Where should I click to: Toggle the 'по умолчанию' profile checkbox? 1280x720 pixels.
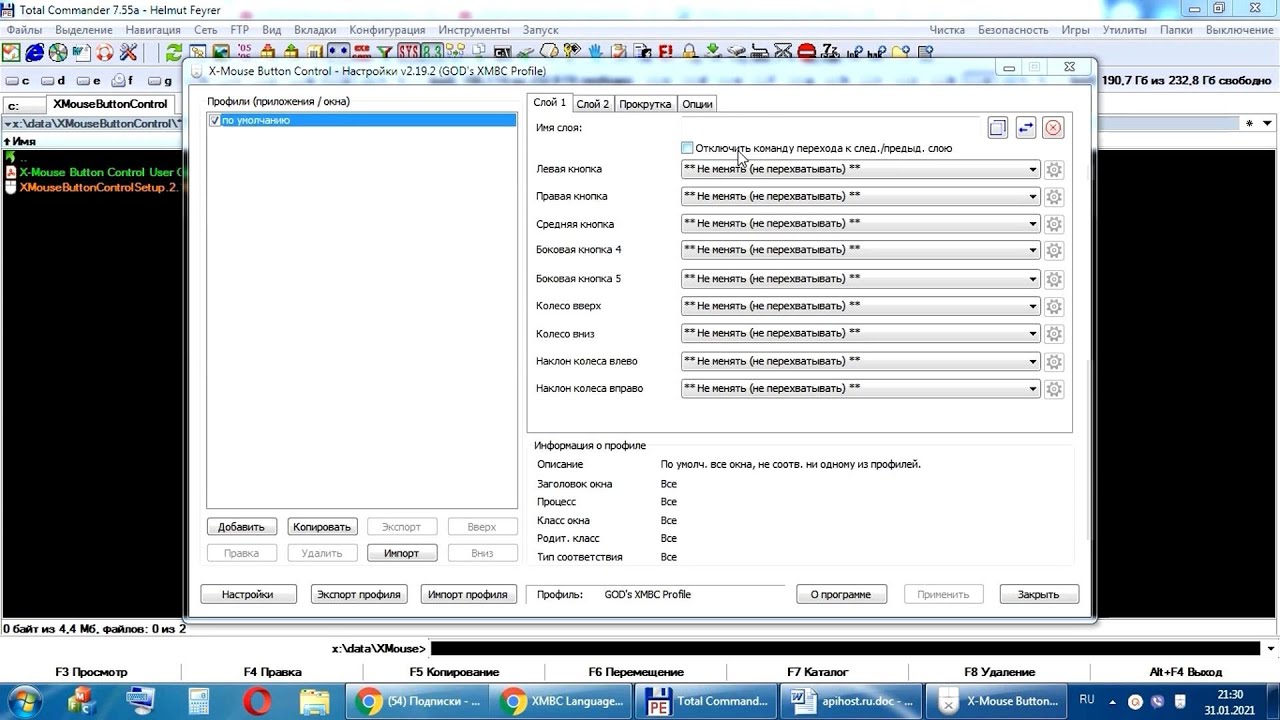point(215,120)
